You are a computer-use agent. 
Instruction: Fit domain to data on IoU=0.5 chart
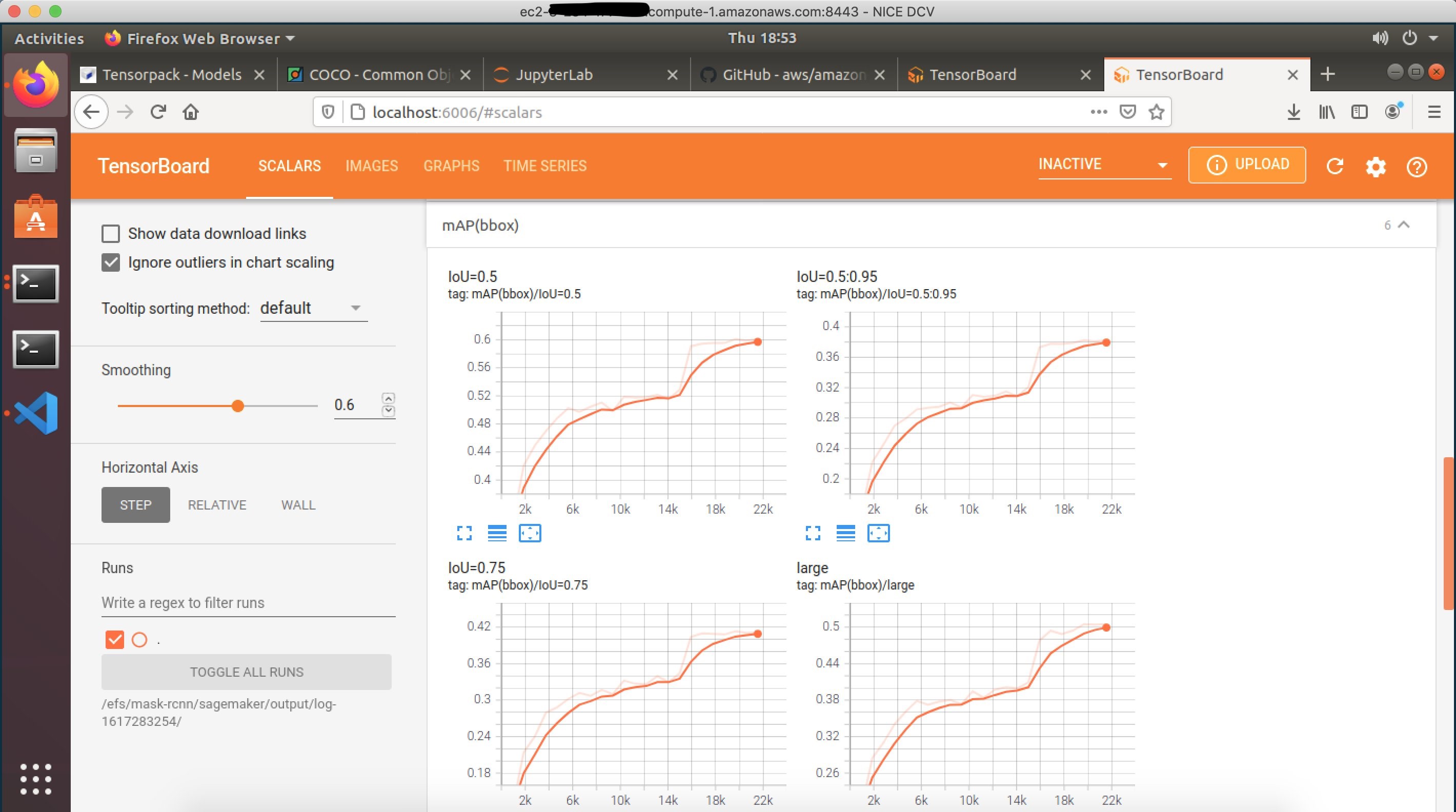click(x=530, y=533)
